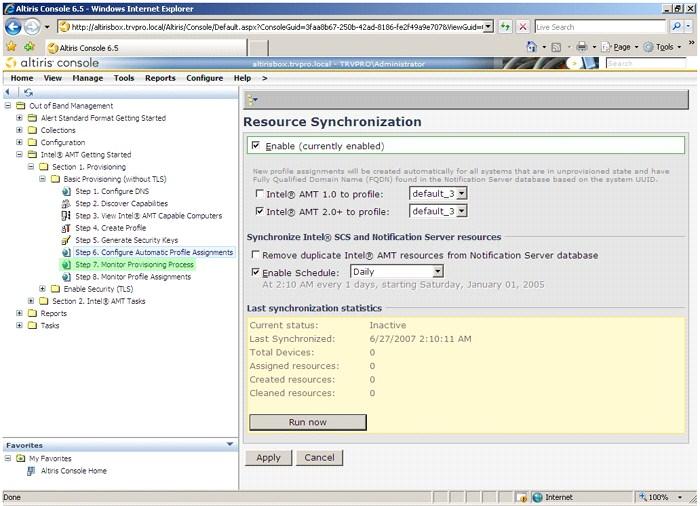Open the Tools menu in console menubar
Screen dimensions: 700x506
coord(124,78)
